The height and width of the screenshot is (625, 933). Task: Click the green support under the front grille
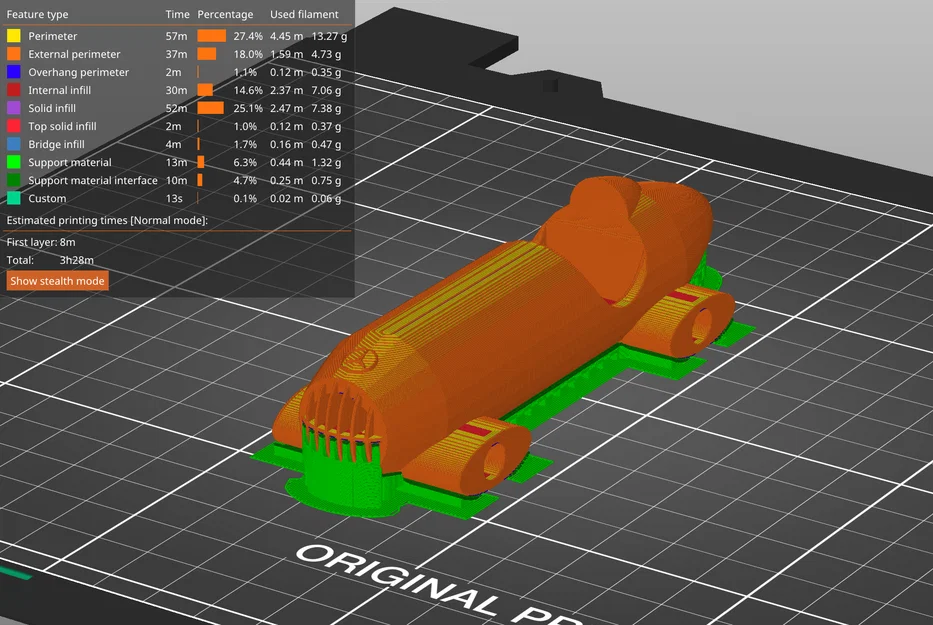click(339, 476)
